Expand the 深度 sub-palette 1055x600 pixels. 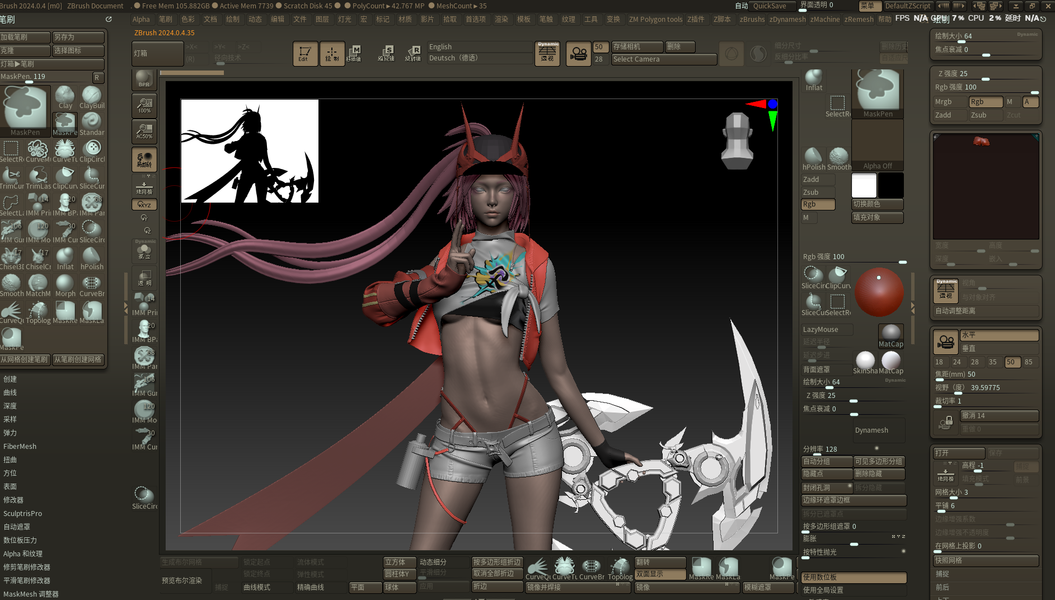(10, 406)
